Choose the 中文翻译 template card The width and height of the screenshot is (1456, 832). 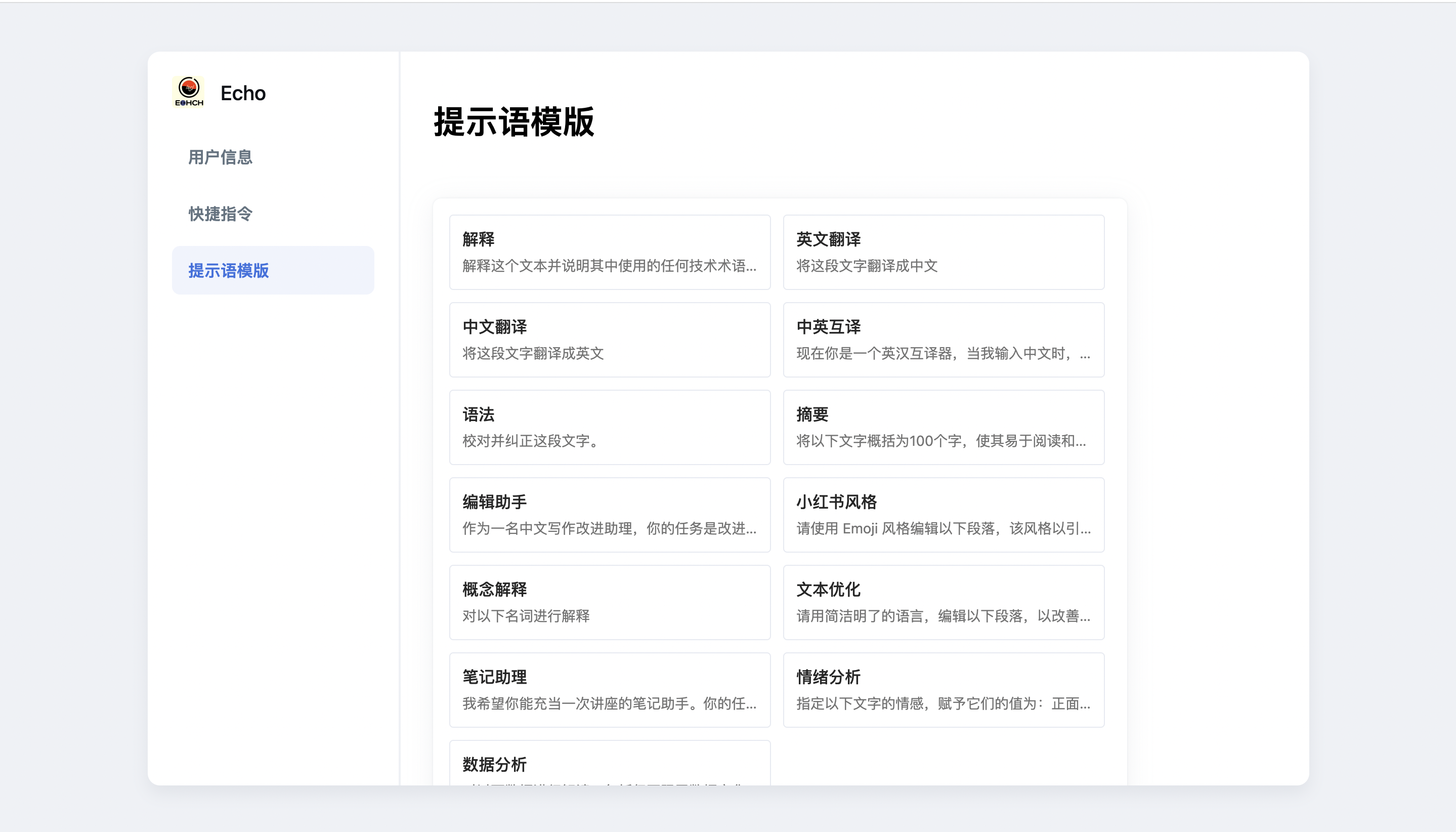click(x=610, y=340)
